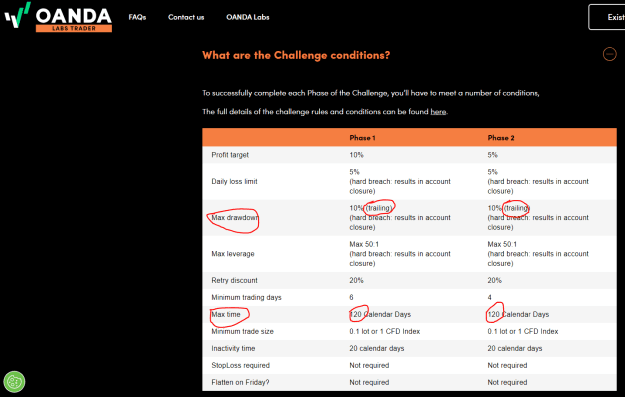Click Phase 2 StopLoss 'Not required' value
The height and width of the screenshot is (397, 625).
point(507,366)
